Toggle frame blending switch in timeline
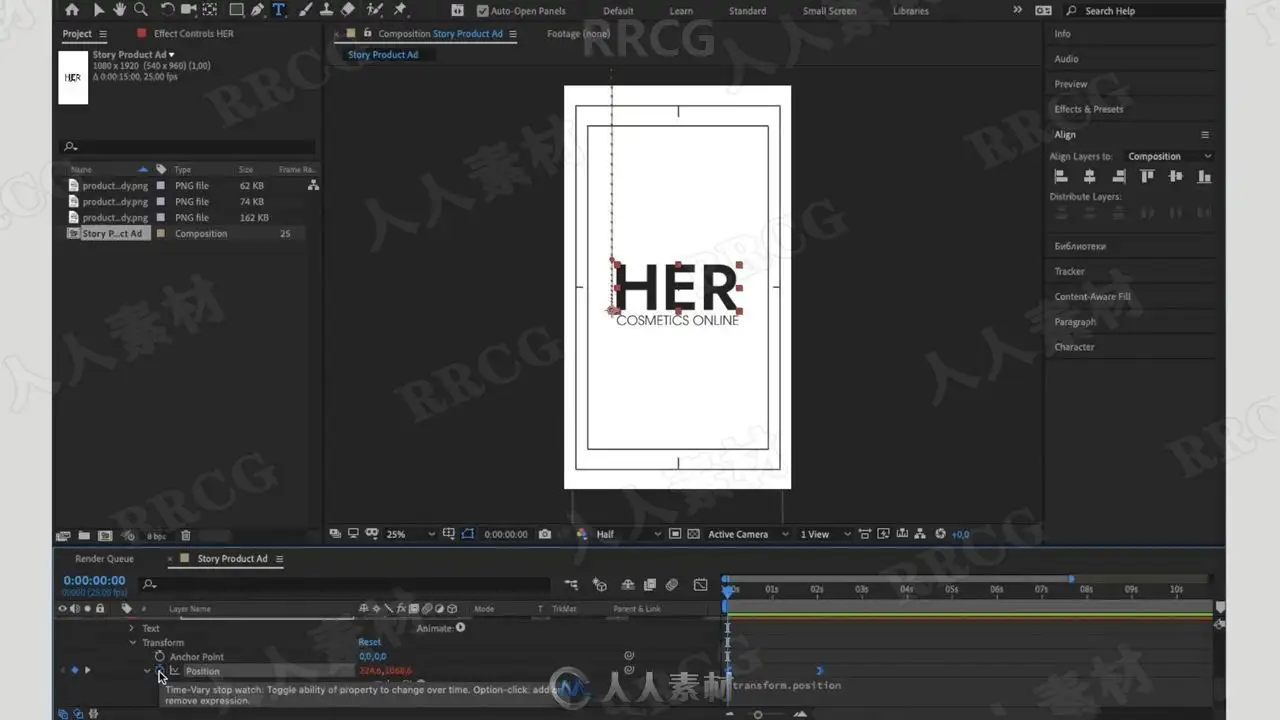 pos(650,584)
